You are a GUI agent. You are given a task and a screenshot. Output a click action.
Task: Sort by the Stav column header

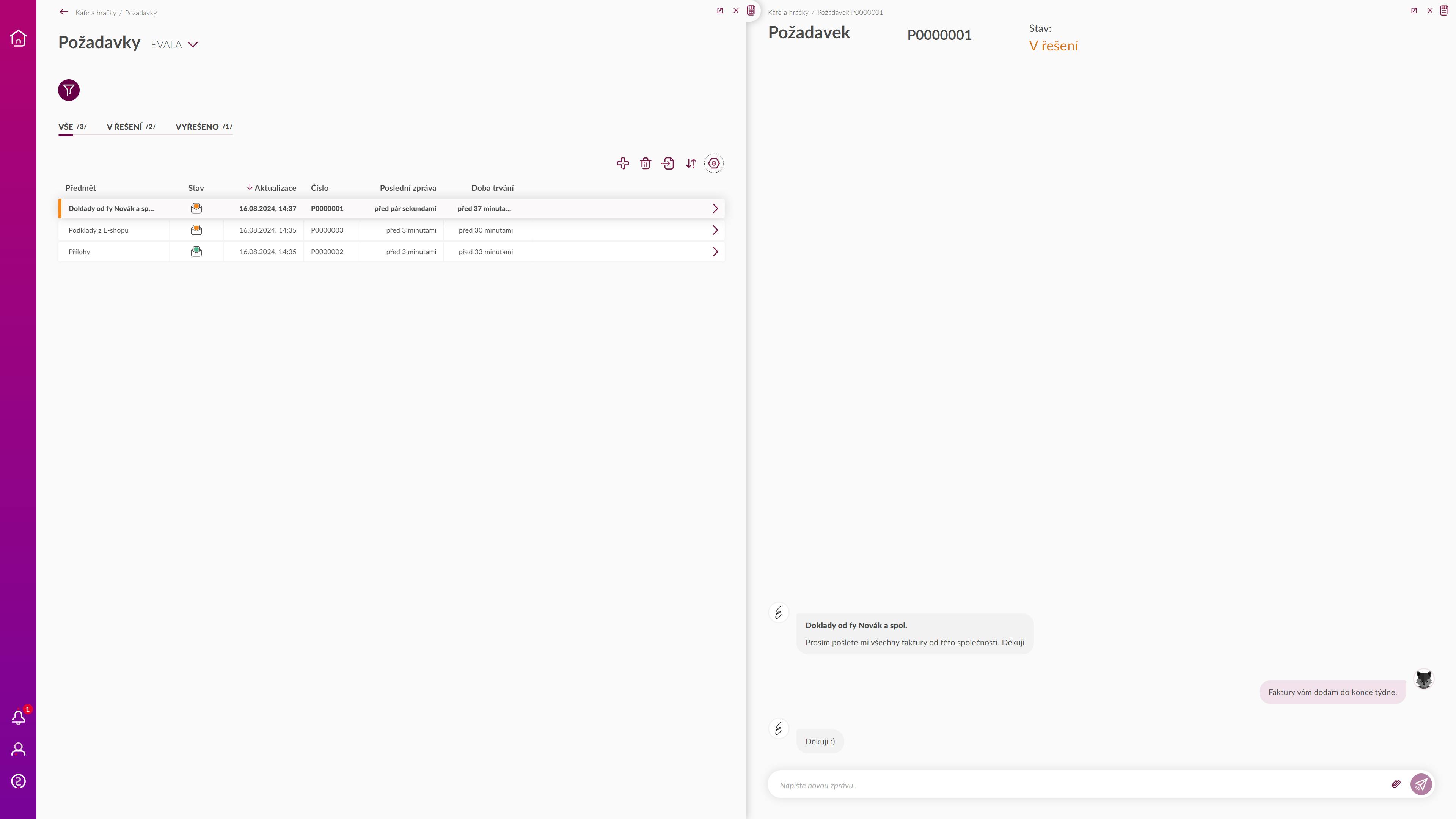(x=196, y=188)
